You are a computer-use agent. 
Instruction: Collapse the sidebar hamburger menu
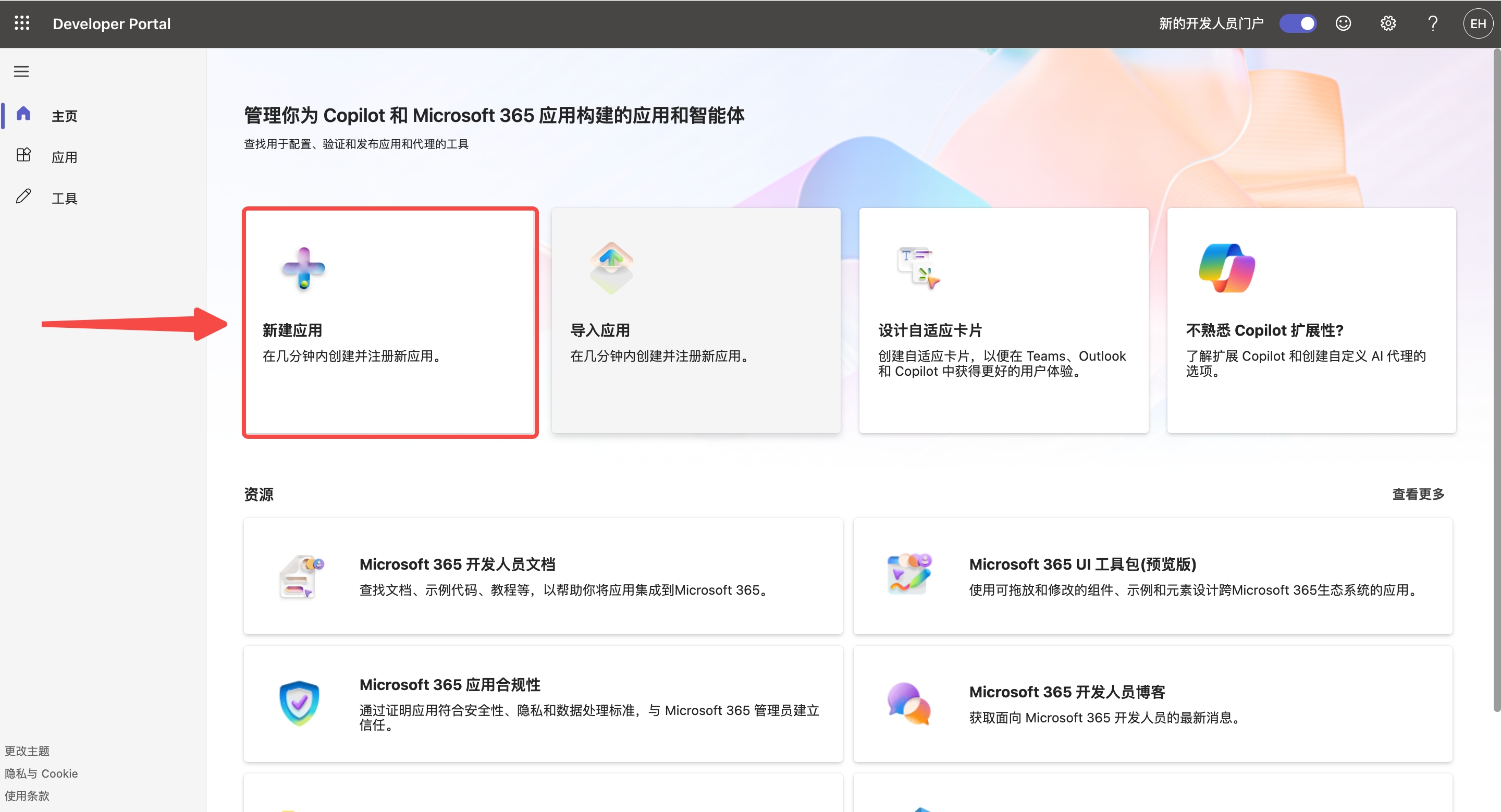click(21, 71)
